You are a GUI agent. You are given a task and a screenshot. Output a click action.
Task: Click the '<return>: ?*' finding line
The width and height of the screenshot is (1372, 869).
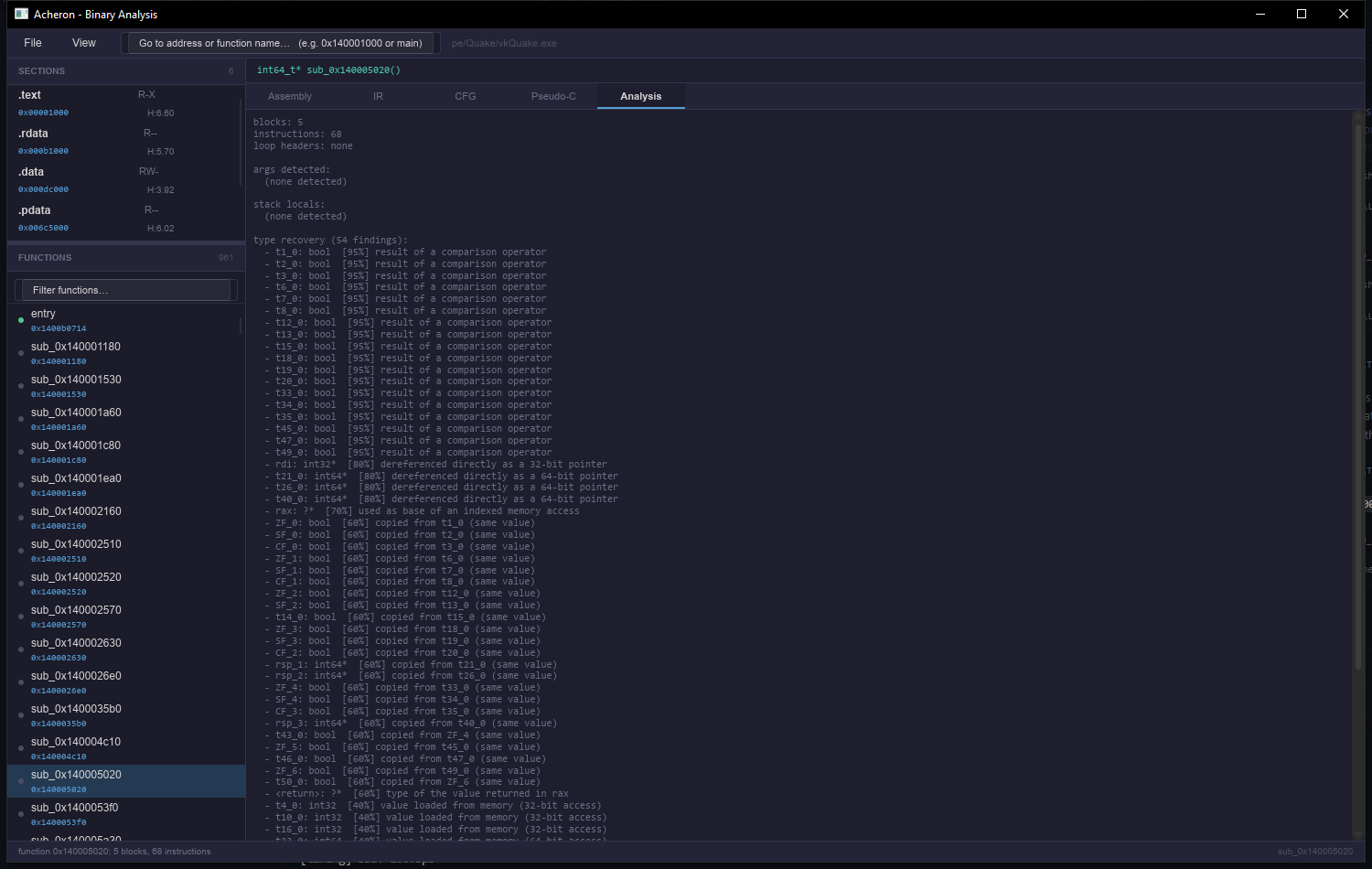(x=416, y=794)
